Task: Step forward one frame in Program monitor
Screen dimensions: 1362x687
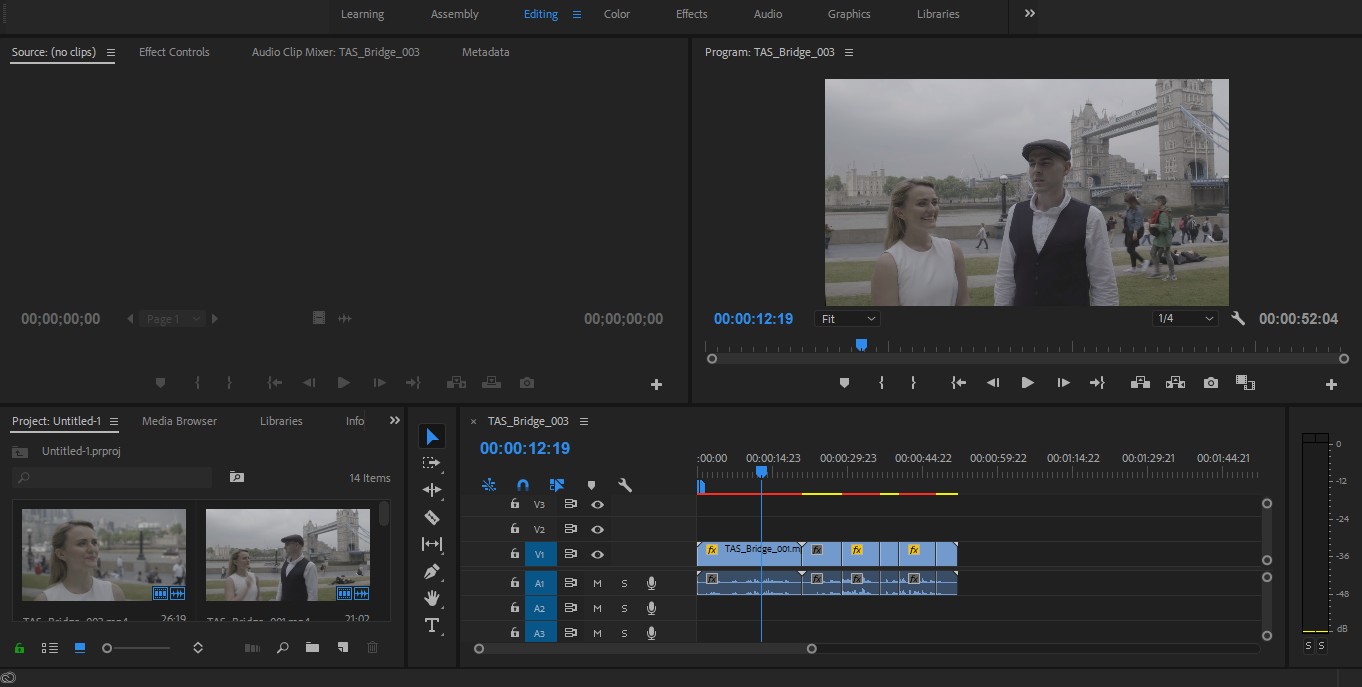Action: [x=1063, y=383]
